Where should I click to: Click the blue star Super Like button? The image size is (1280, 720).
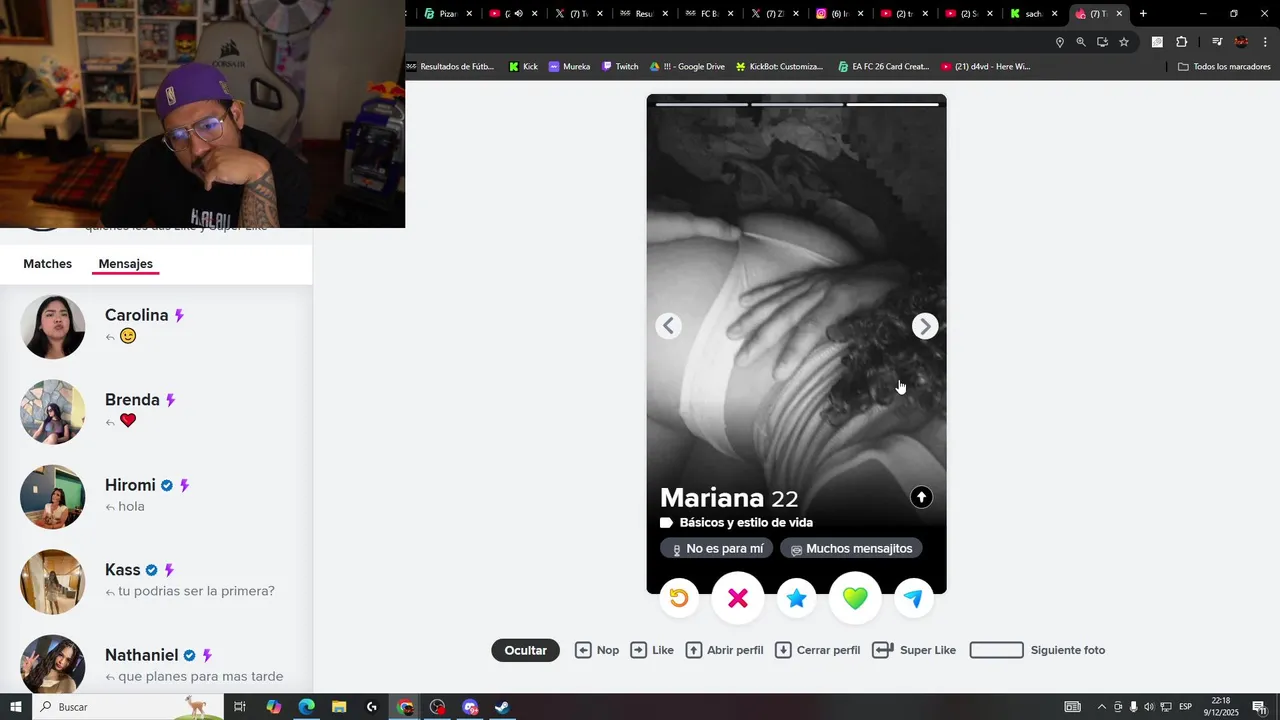coord(796,598)
